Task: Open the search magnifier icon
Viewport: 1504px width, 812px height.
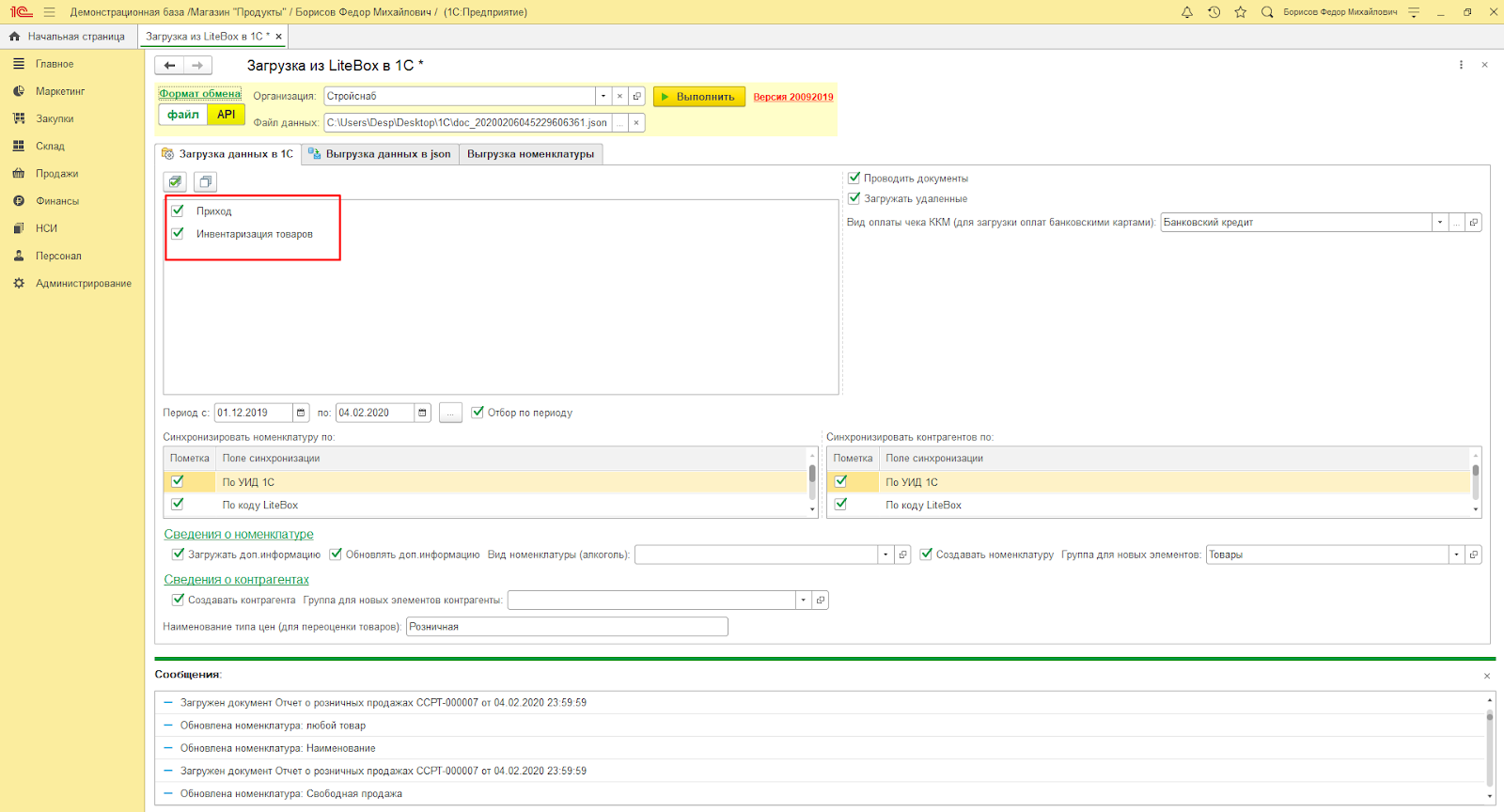Action: pos(1267,12)
